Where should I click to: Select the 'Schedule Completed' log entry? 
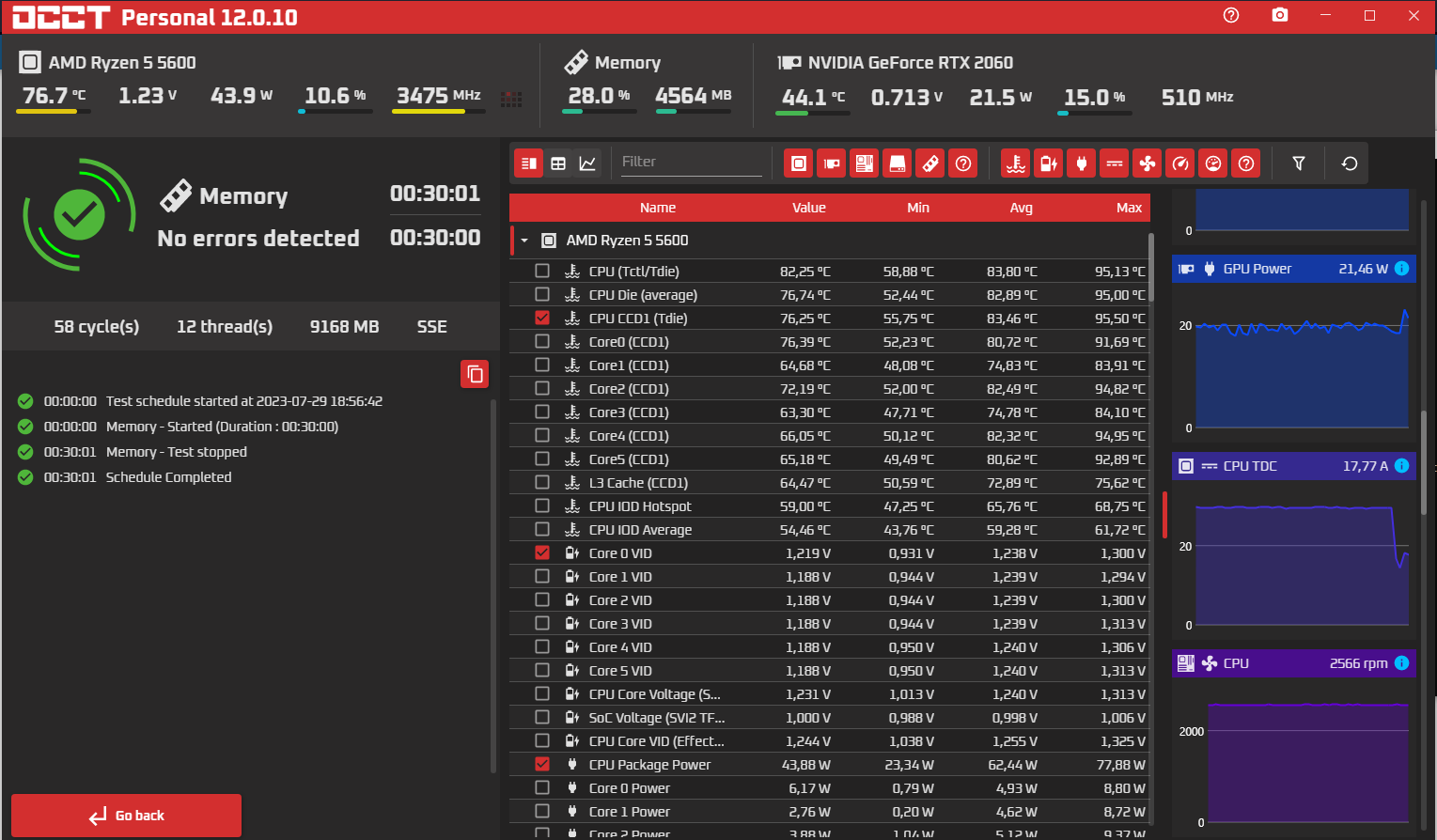(168, 477)
